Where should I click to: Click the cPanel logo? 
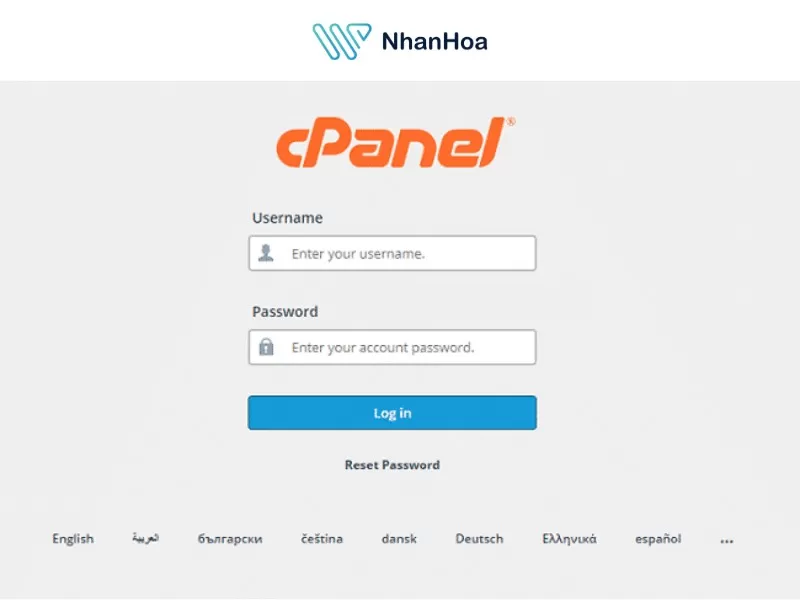point(390,141)
